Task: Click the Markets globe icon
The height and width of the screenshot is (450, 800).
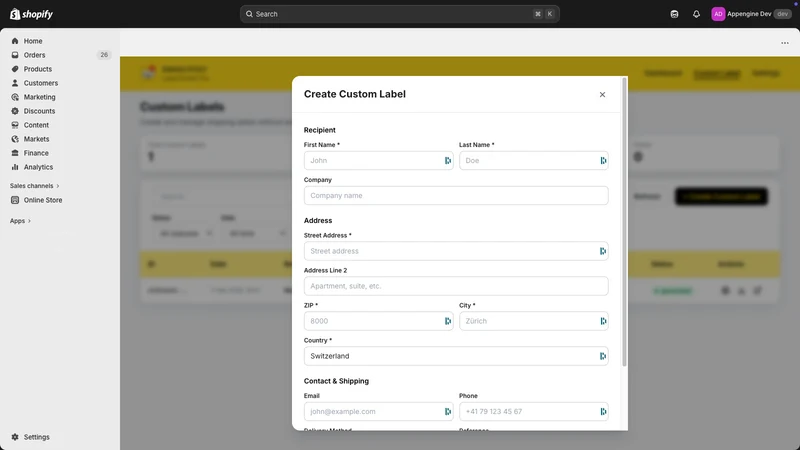Action: [15, 139]
